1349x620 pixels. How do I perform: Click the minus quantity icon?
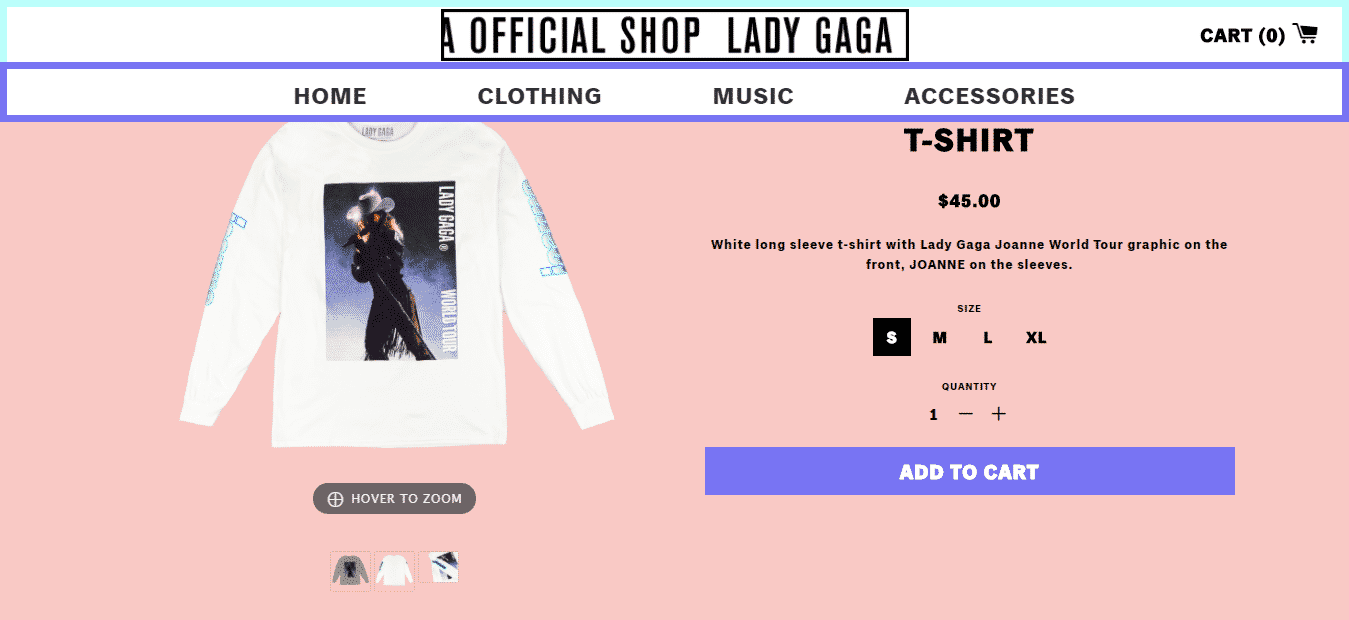click(x=965, y=414)
